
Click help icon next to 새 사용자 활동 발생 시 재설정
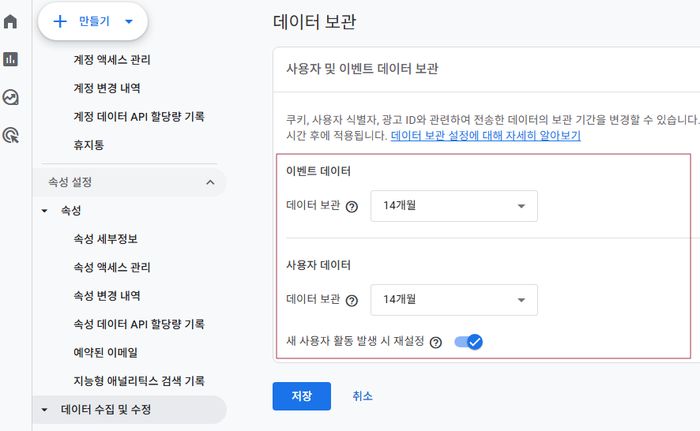click(436, 343)
